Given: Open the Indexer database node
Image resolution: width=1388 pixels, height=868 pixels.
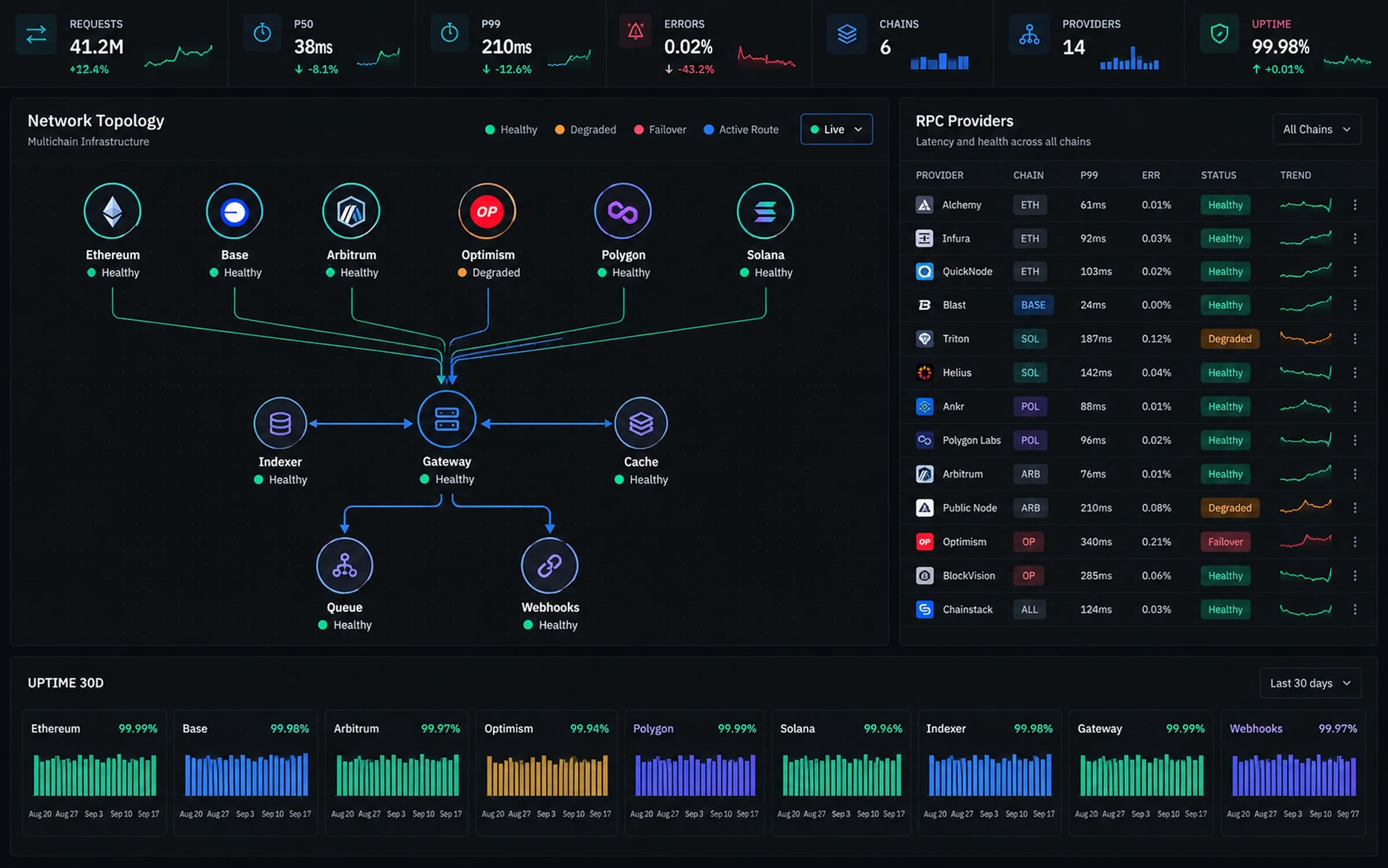Looking at the screenshot, I should tap(280, 423).
